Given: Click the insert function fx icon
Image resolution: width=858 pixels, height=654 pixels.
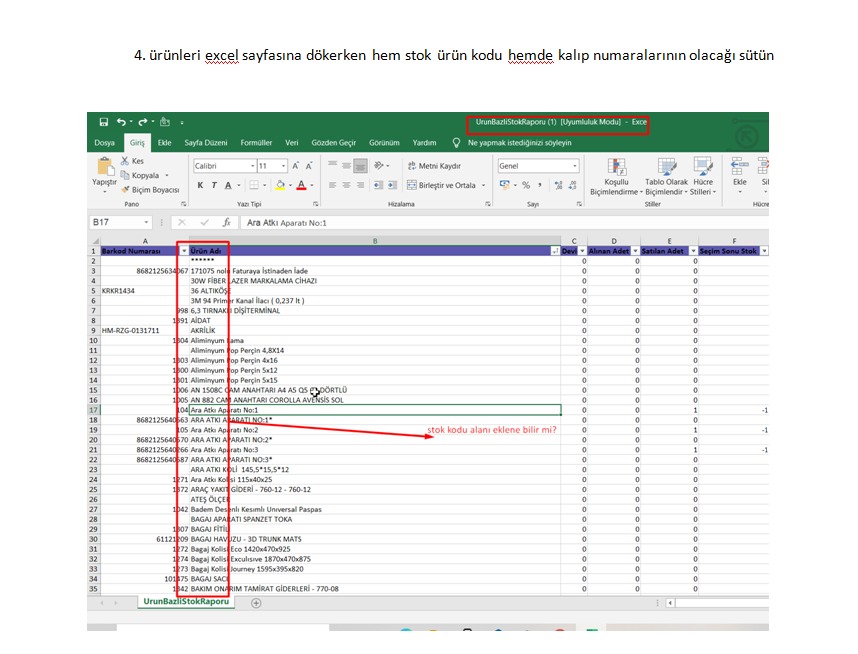Looking at the screenshot, I should tap(227, 223).
